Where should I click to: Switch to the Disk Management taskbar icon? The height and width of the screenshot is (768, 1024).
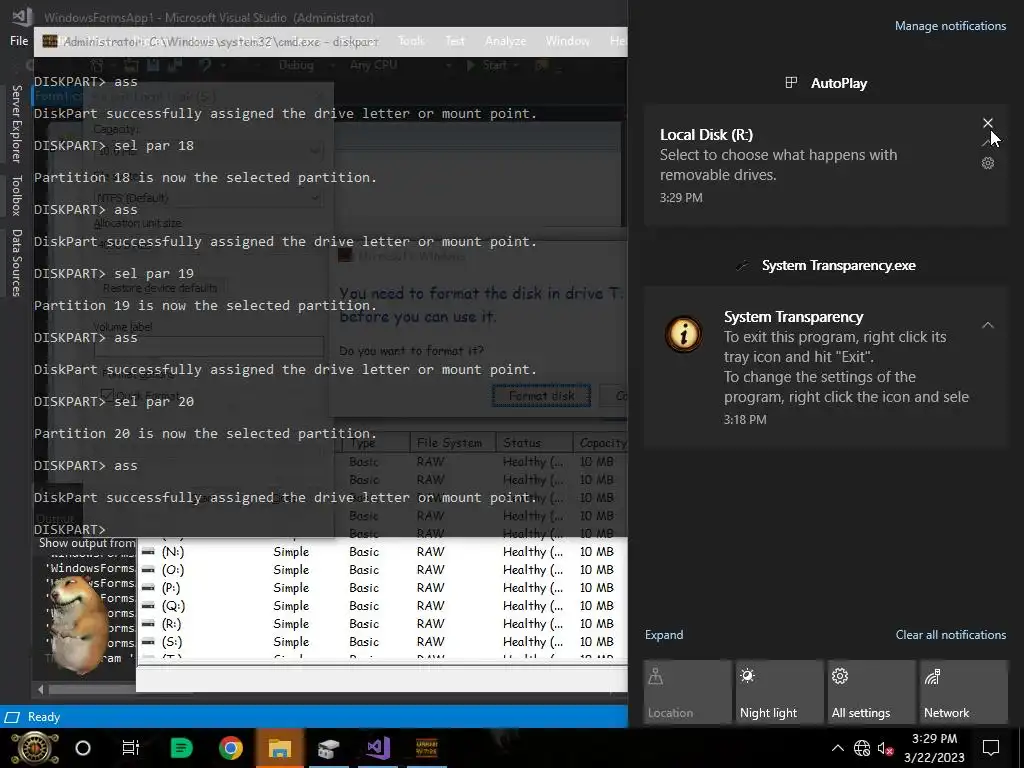(328, 748)
